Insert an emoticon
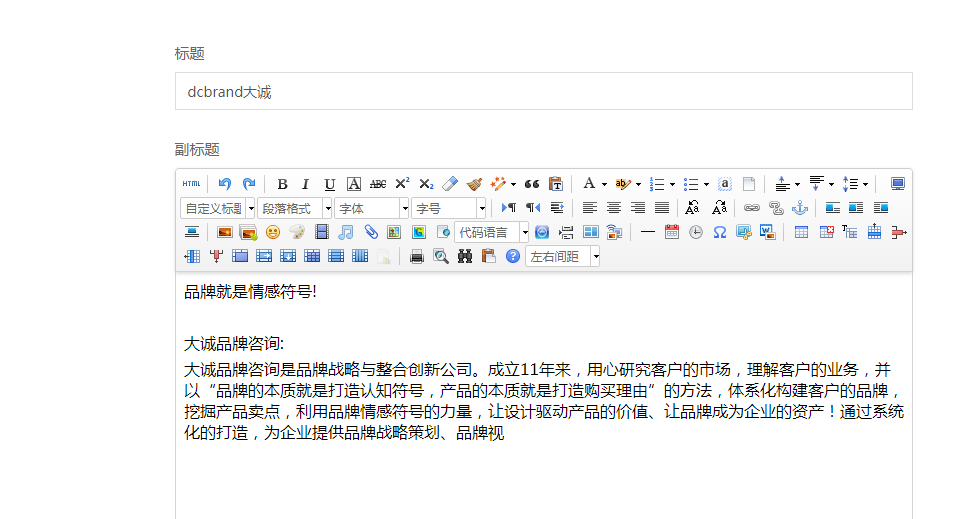The image size is (967, 519). pos(273,232)
